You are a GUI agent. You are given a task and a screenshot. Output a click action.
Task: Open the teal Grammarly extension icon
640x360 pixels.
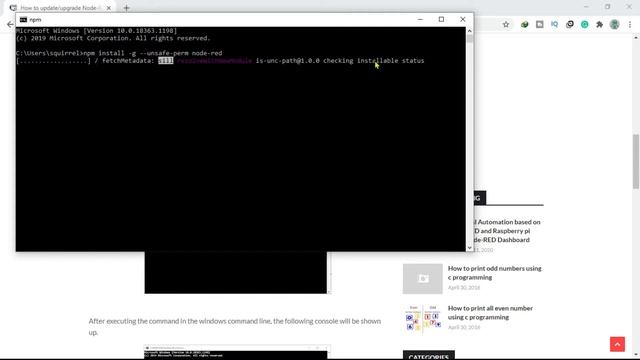click(x=584, y=24)
